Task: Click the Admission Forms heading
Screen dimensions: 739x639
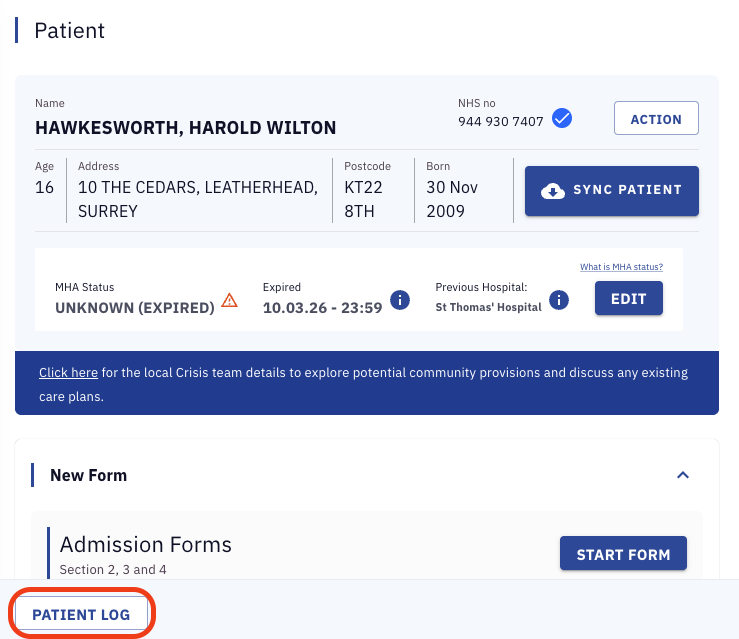Action: tap(146, 545)
